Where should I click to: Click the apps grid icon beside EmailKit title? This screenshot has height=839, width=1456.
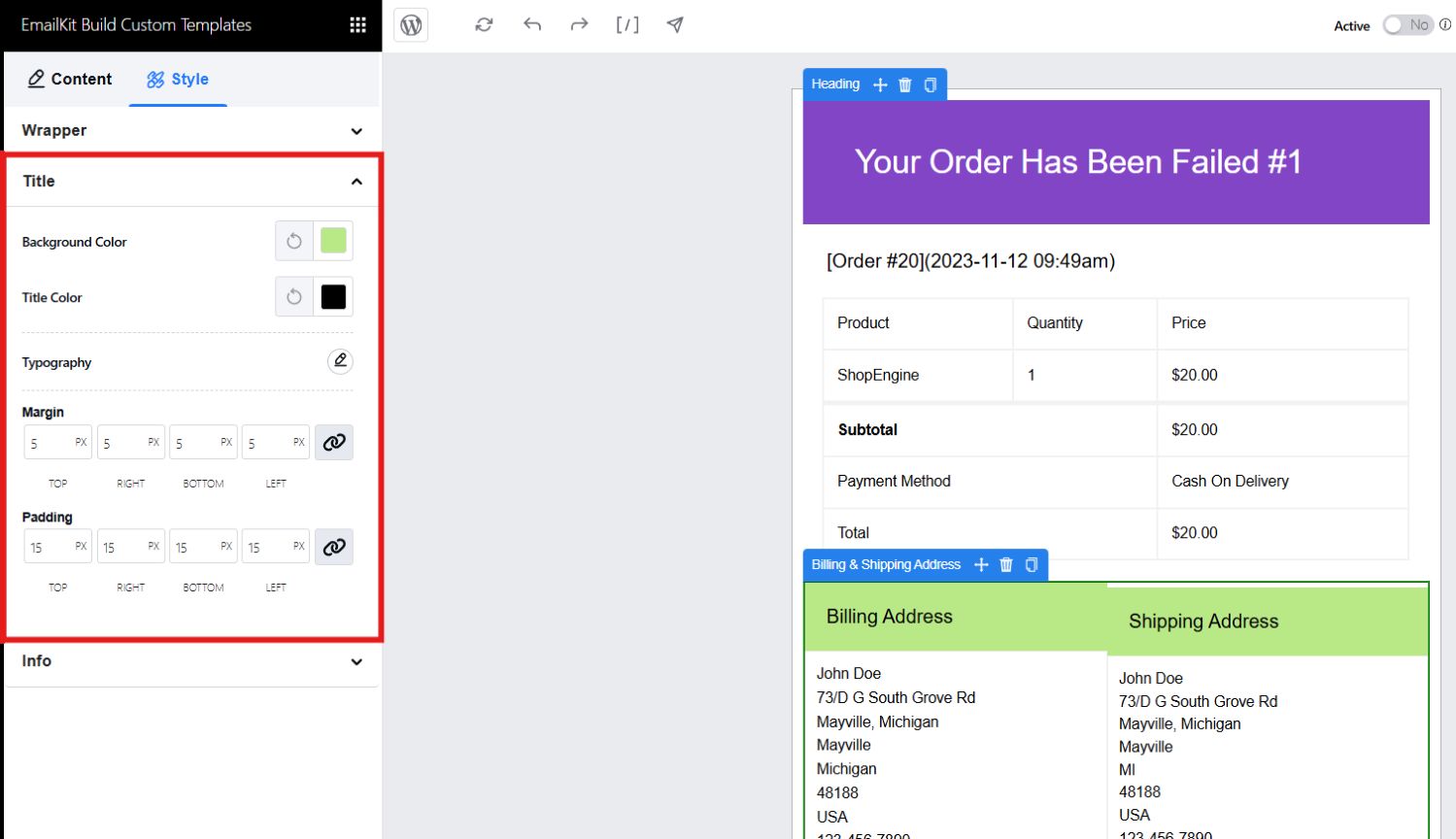[357, 23]
